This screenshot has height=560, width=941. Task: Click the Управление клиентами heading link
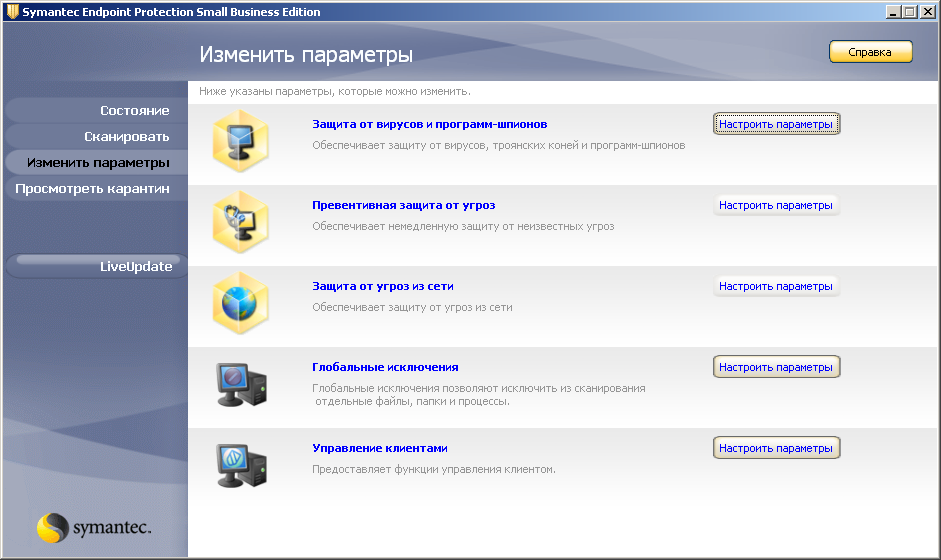[380, 448]
